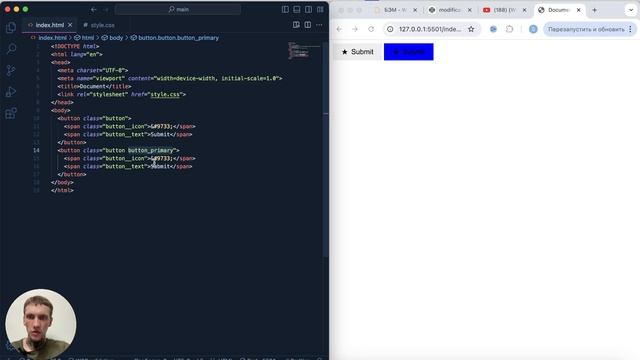Toggle the secondary sidebar layout button
Screen dimensions: 640x360
click(309, 9)
